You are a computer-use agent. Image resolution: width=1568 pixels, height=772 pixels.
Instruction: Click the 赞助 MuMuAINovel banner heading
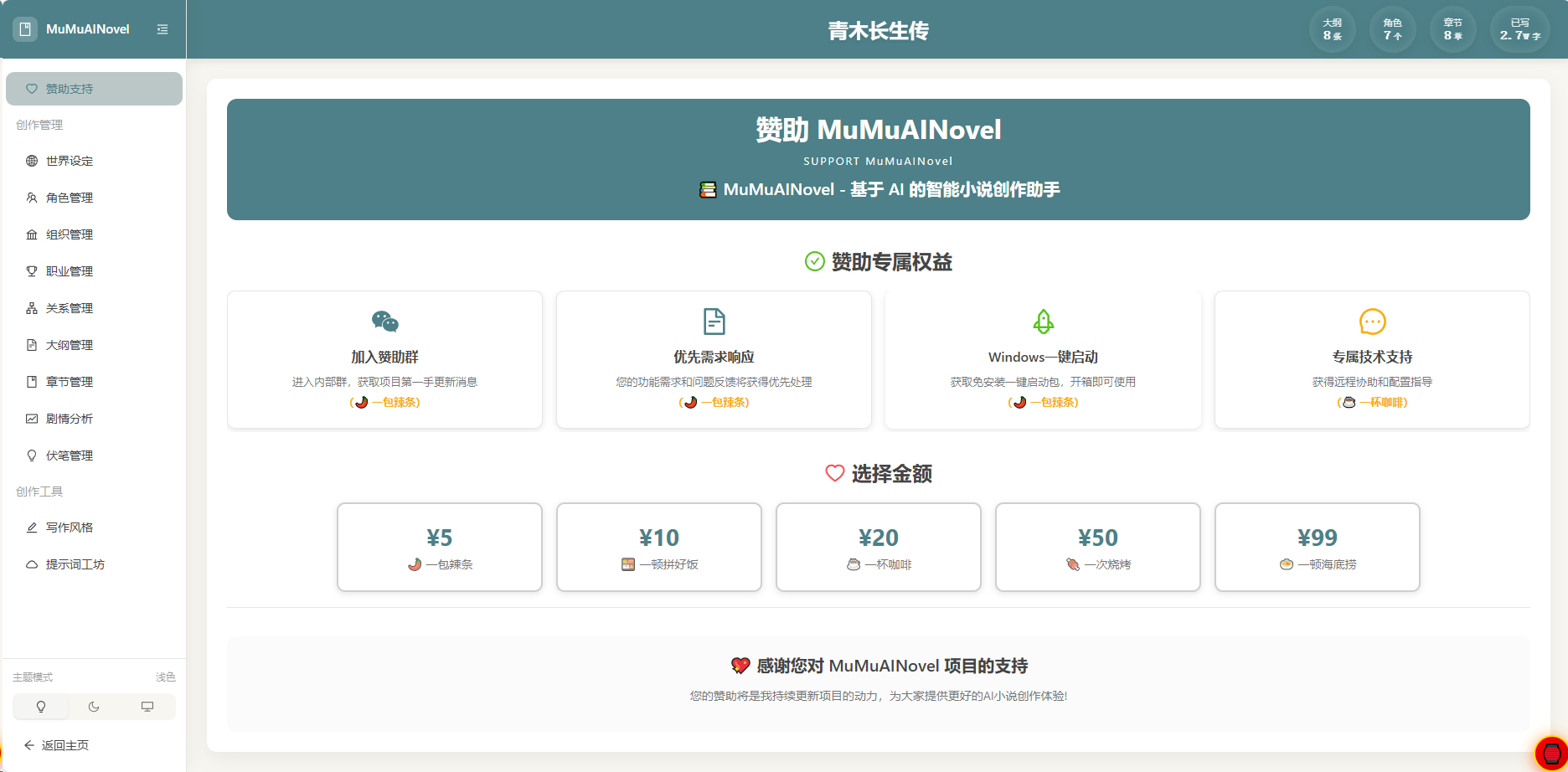pos(879,130)
